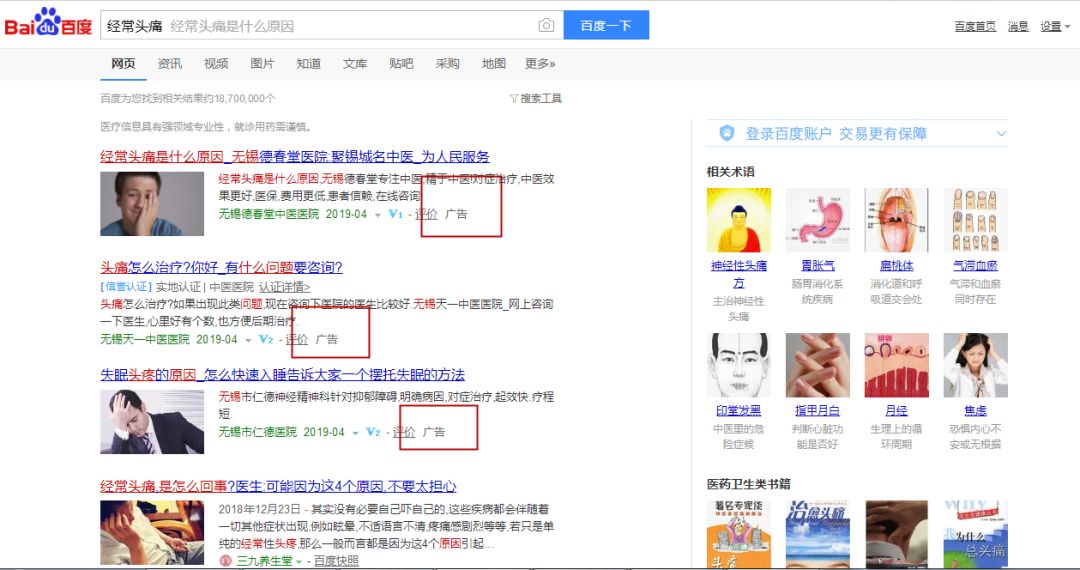The height and width of the screenshot is (570, 1080).
Task: Click 三九养生堂 source icon
Action: click(x=225, y=561)
